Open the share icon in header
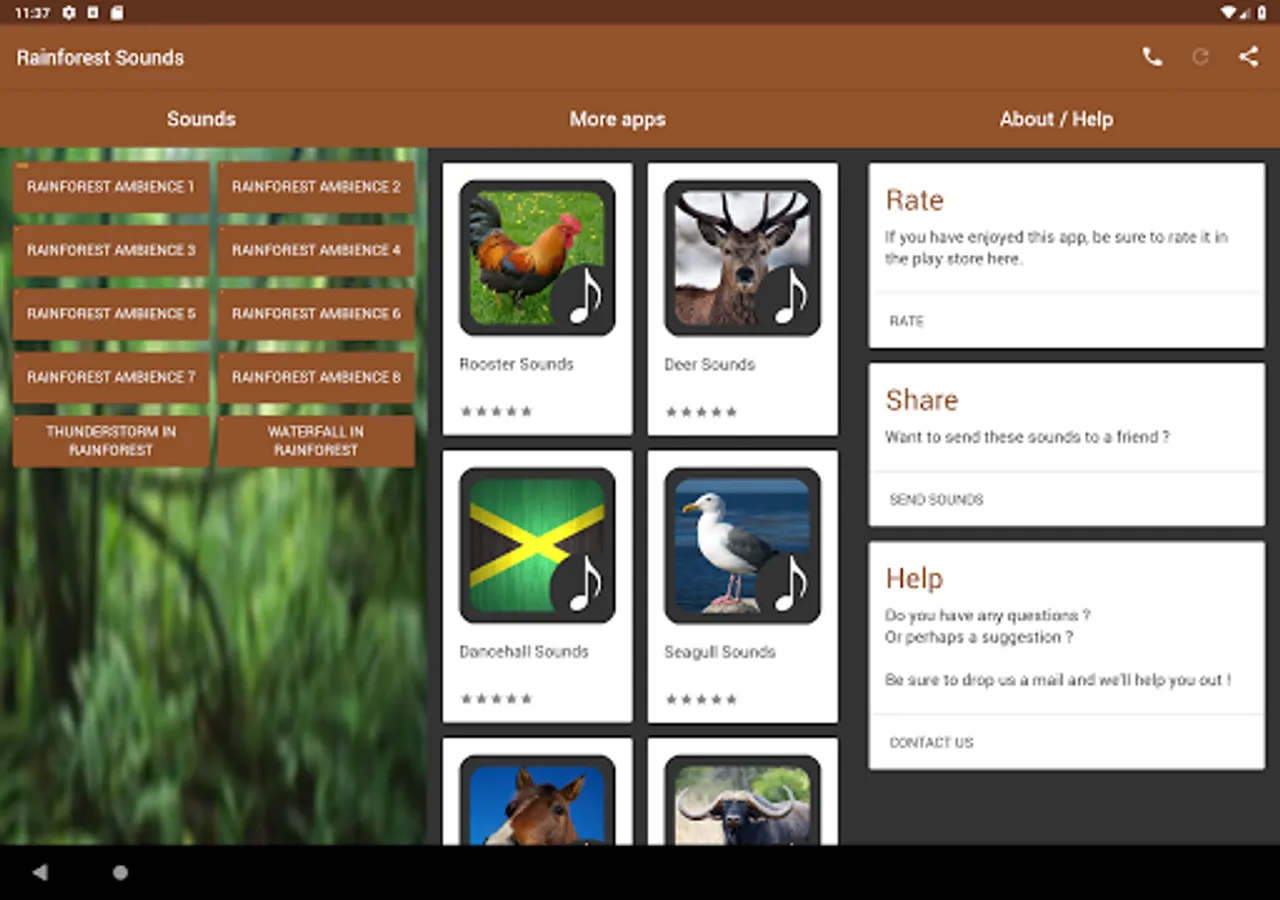1280x900 pixels. 1248,57
